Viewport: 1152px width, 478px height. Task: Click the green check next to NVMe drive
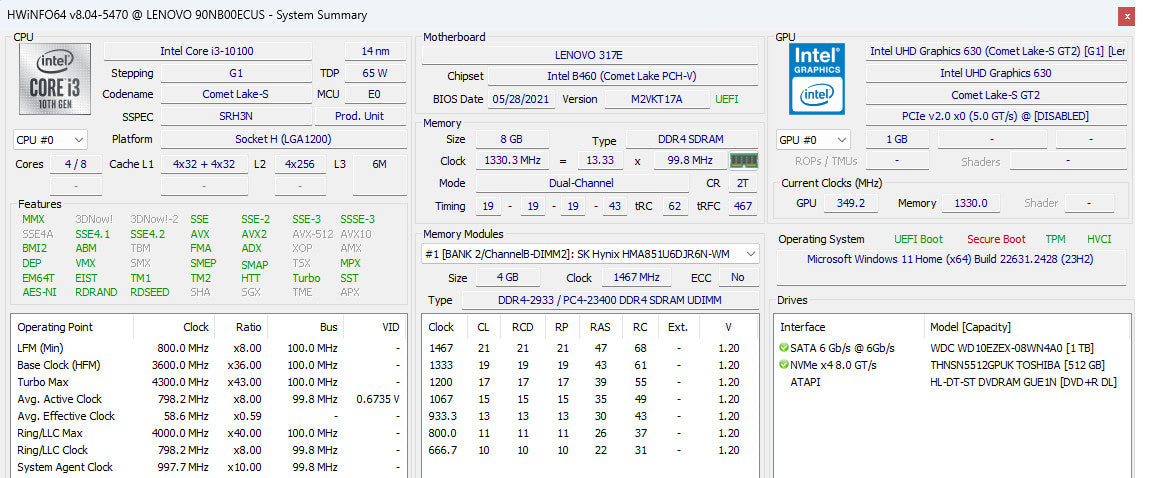pos(784,365)
